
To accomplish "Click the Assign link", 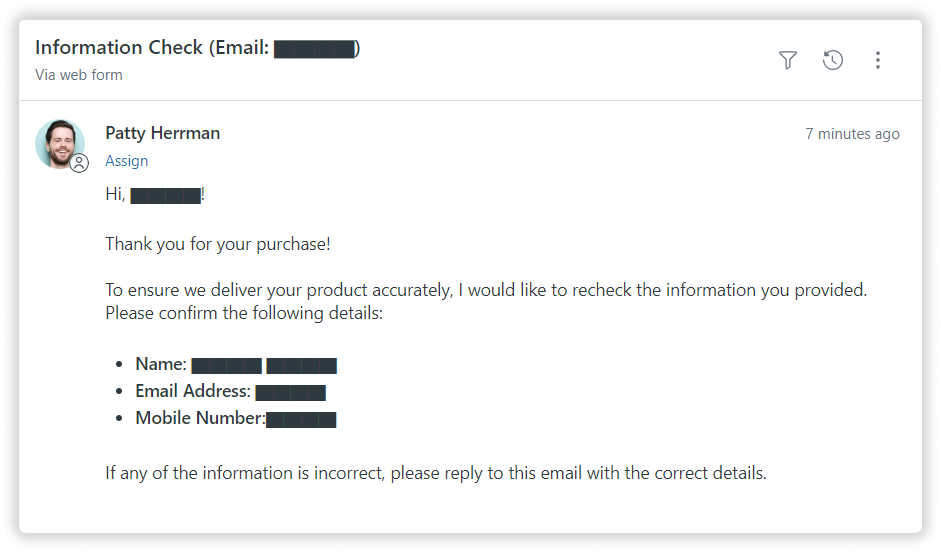I will coord(126,161).
